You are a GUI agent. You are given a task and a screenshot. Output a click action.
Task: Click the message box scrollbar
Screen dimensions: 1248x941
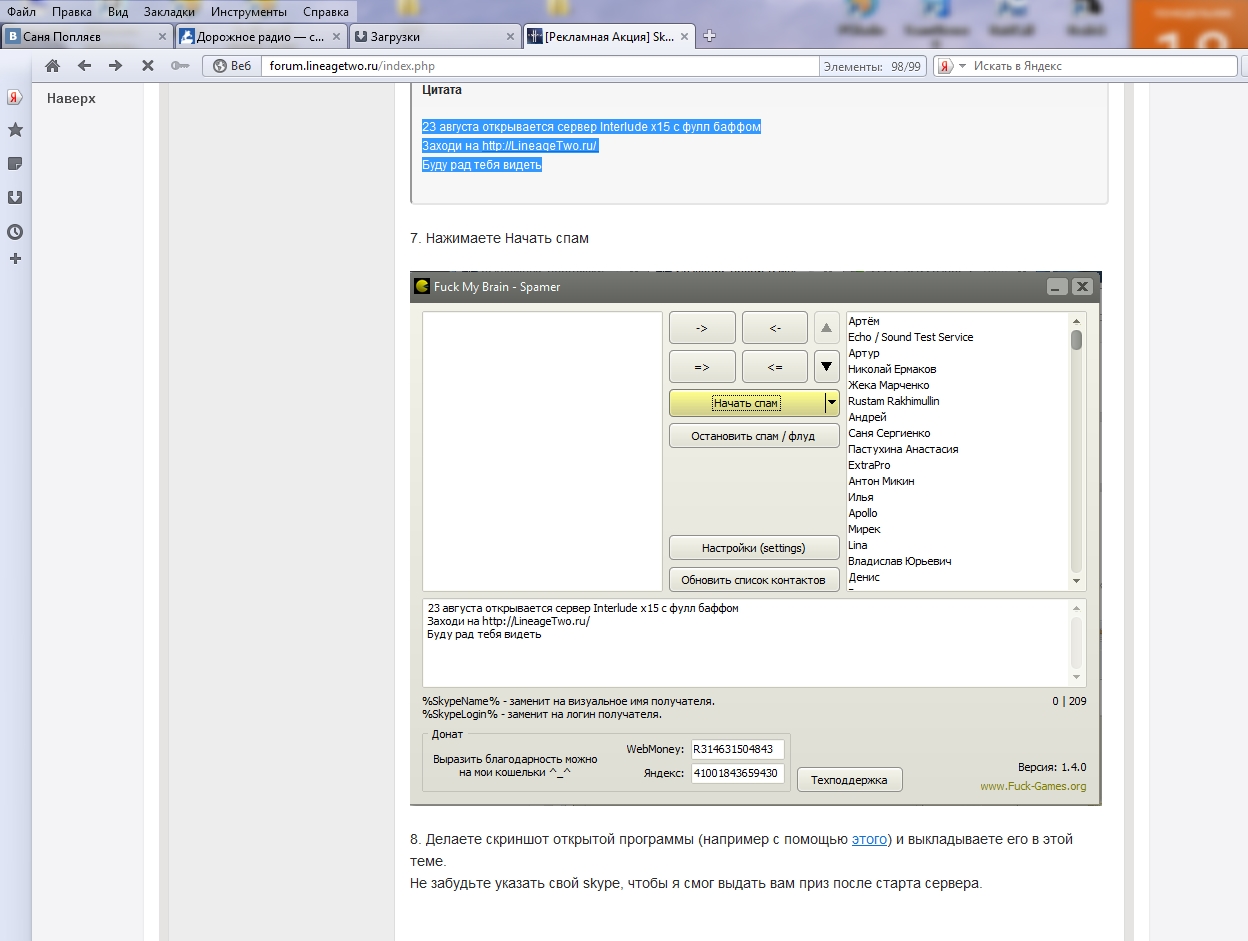tap(1076, 643)
